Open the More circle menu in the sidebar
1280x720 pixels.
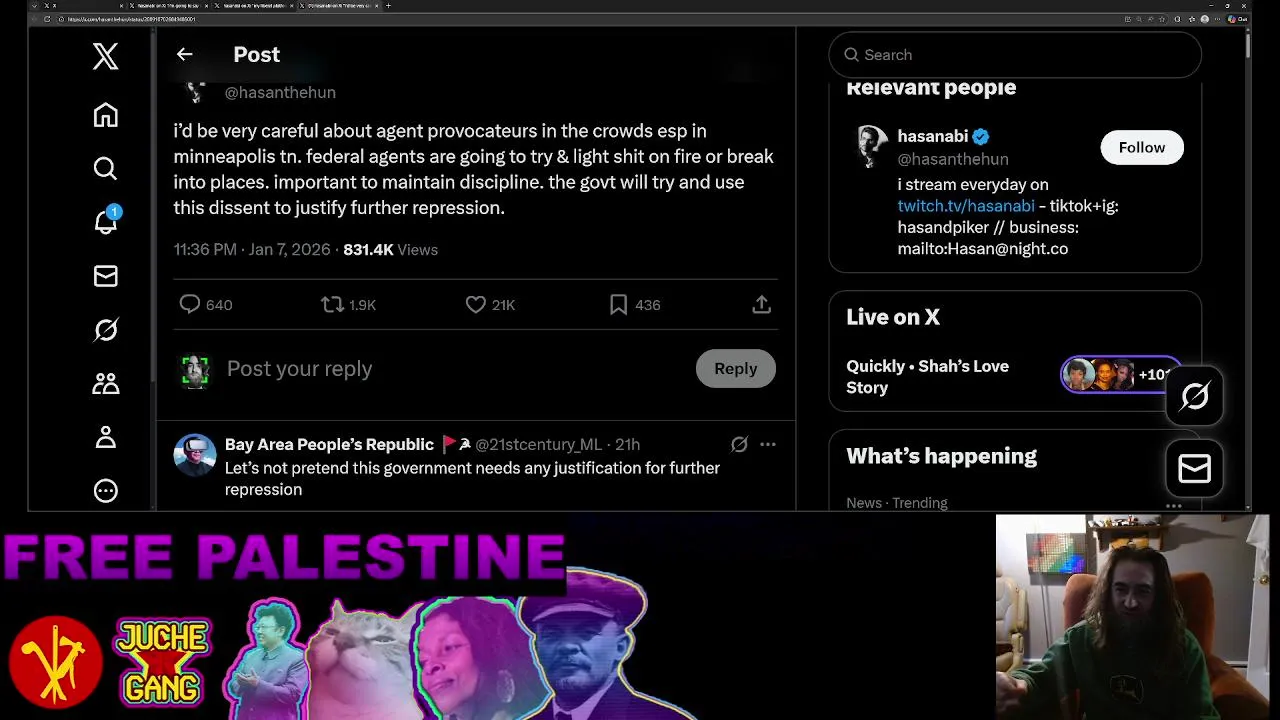(105, 491)
